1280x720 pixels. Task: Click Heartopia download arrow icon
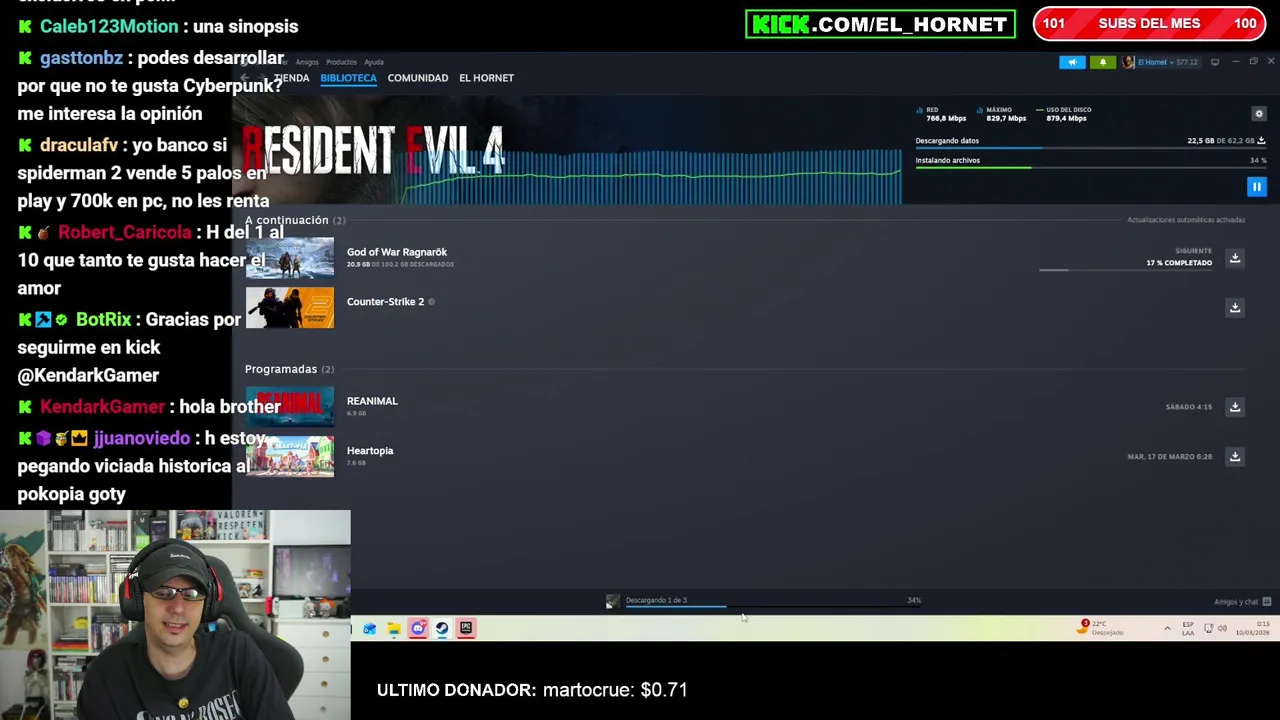coord(1235,456)
